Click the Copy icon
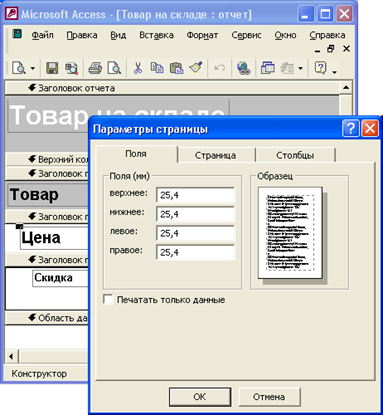The height and width of the screenshot is (415, 383). pos(157,68)
